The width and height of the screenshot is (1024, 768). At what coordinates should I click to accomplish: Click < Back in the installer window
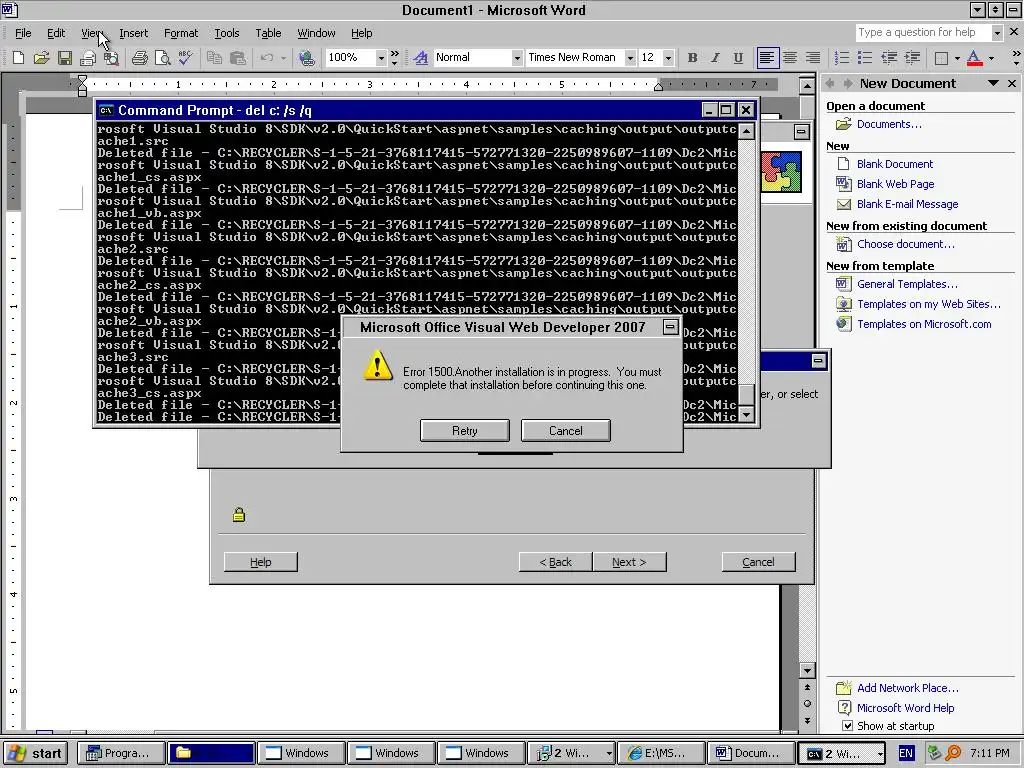coord(556,562)
